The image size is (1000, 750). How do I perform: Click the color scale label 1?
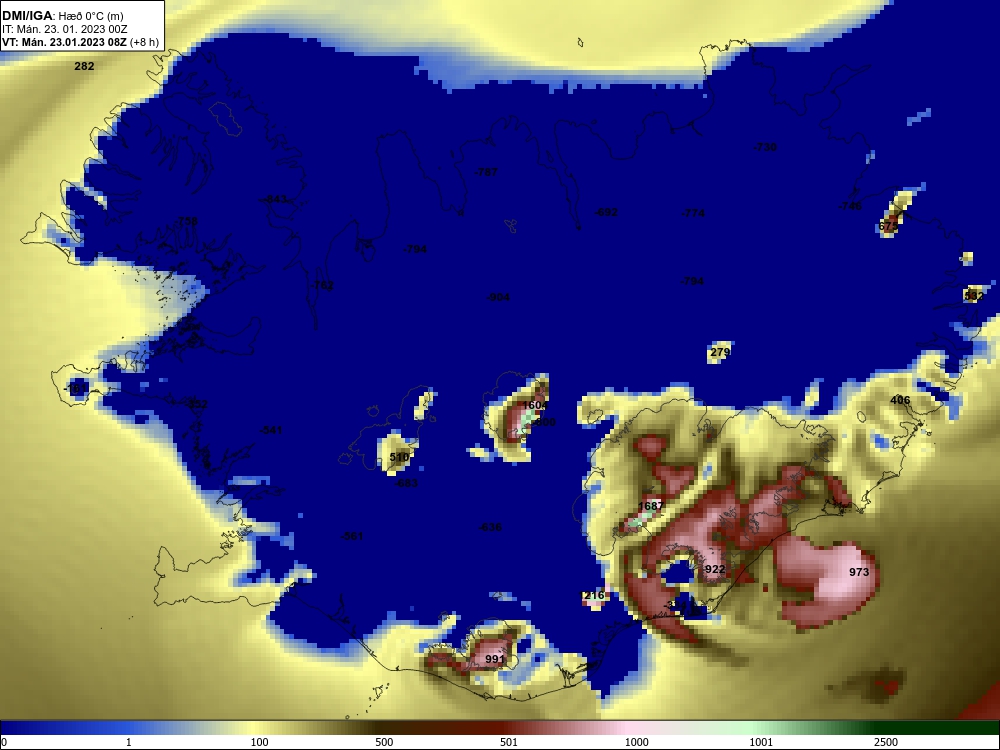[x=129, y=742]
